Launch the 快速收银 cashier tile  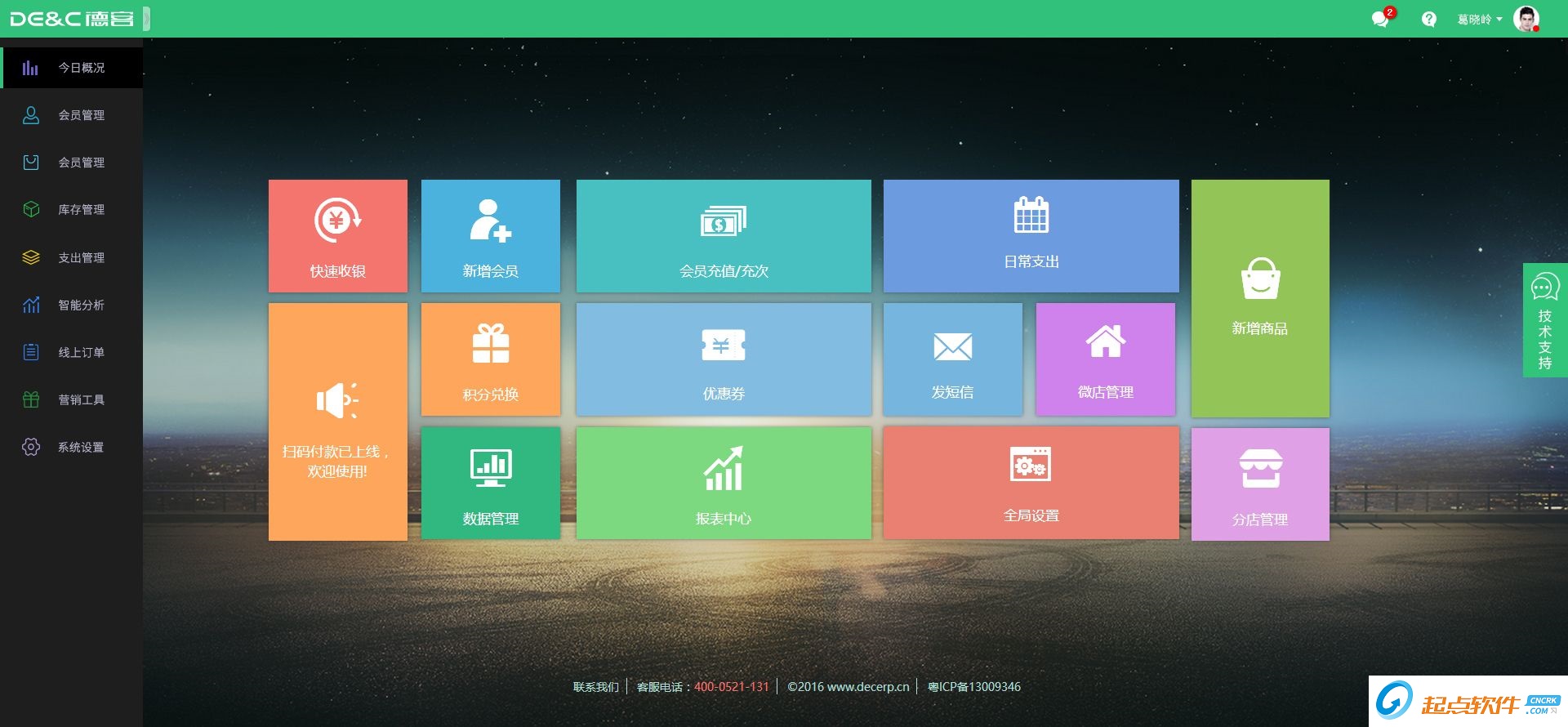338,236
